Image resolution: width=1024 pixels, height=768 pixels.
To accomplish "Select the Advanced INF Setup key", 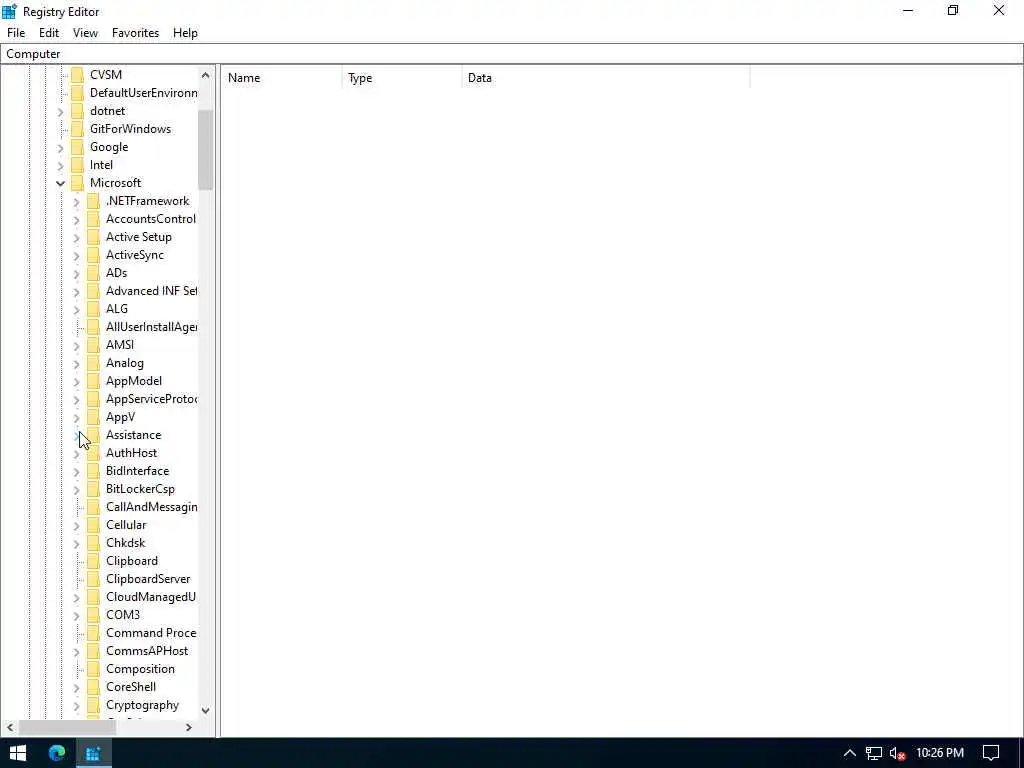I will [152, 291].
